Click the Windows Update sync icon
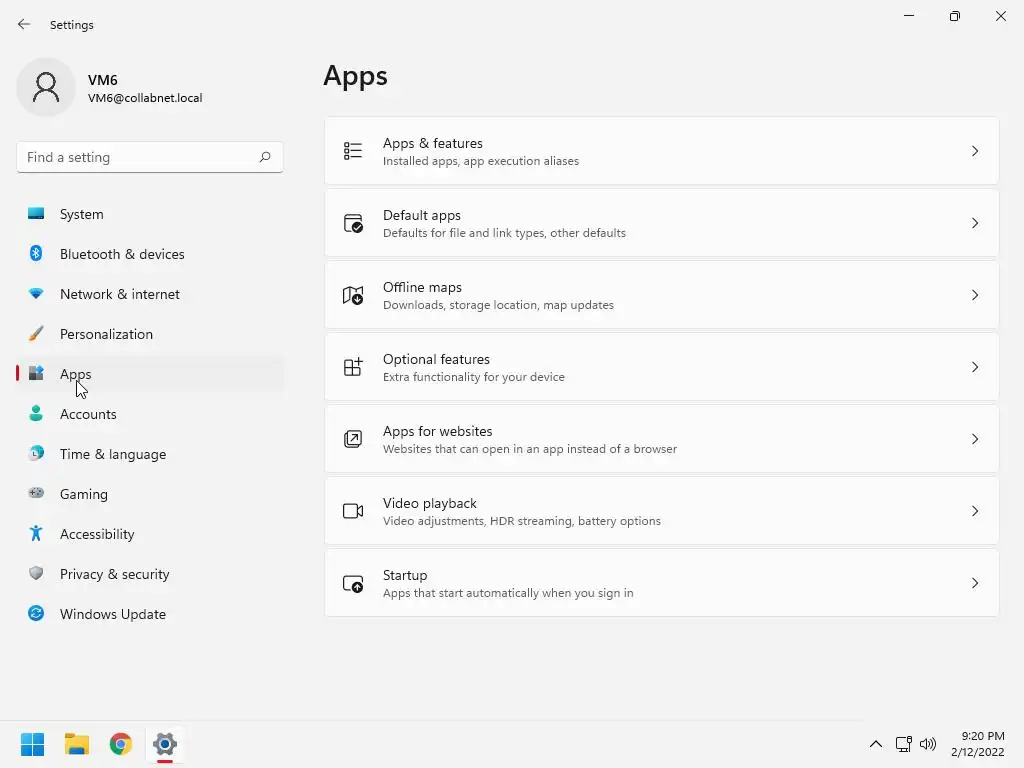The image size is (1024, 768). [36, 614]
